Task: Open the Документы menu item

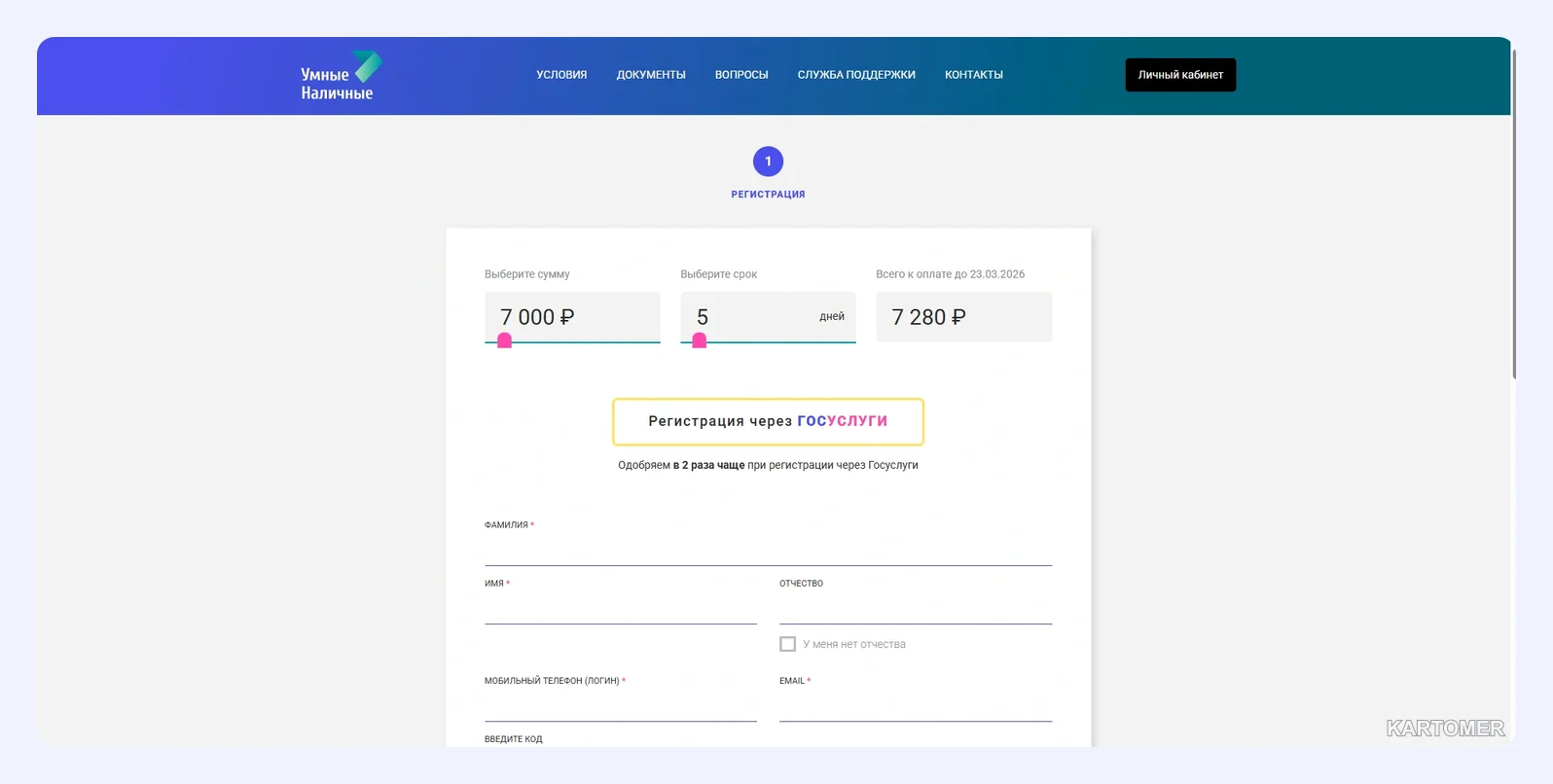Action: [651, 75]
